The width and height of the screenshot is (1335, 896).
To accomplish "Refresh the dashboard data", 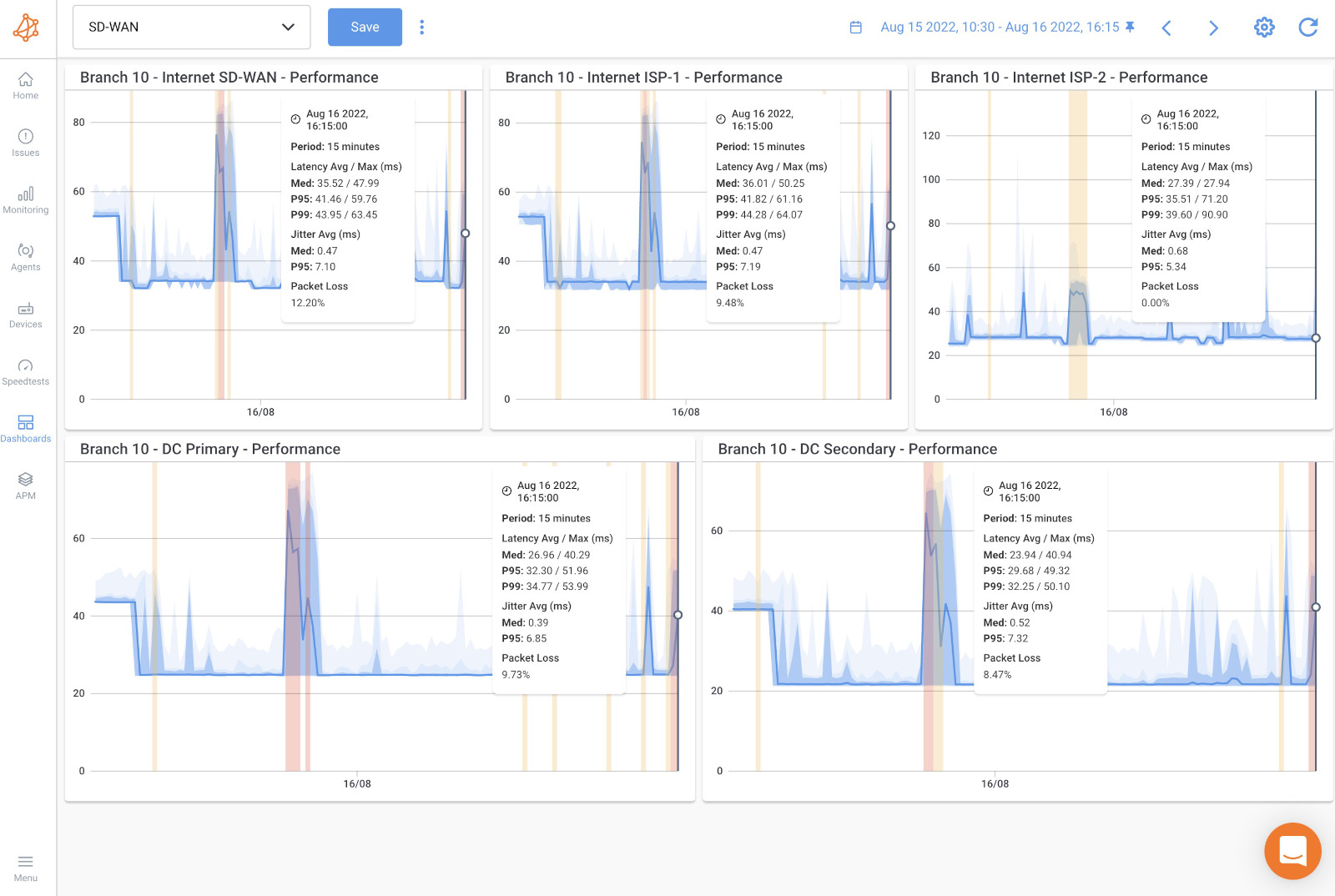I will click(1308, 28).
